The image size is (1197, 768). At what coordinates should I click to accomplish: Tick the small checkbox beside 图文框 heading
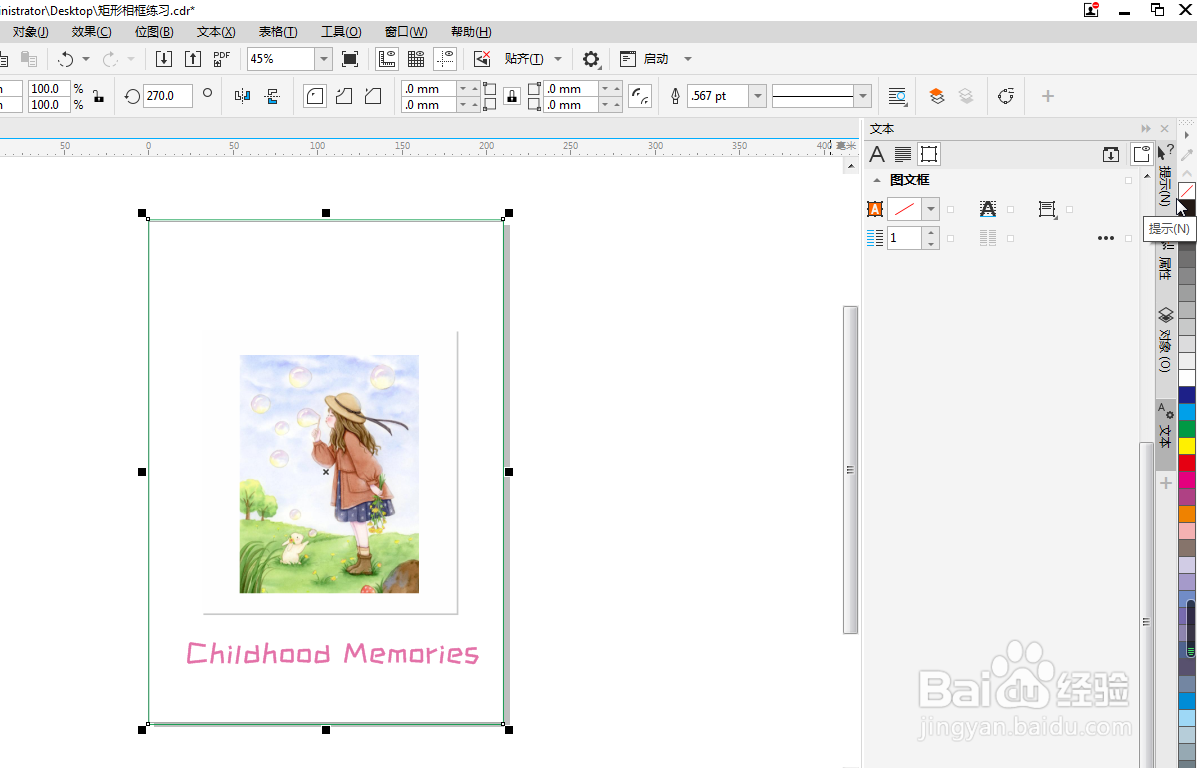pos(1128,180)
